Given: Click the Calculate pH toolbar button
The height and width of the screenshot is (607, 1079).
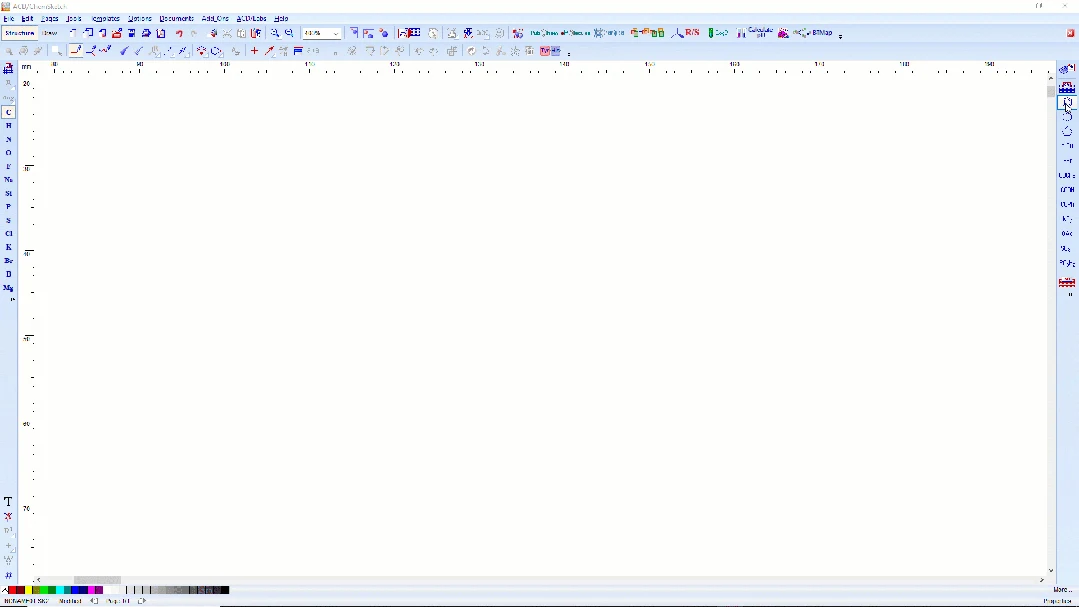Looking at the screenshot, I should click(x=755, y=32).
